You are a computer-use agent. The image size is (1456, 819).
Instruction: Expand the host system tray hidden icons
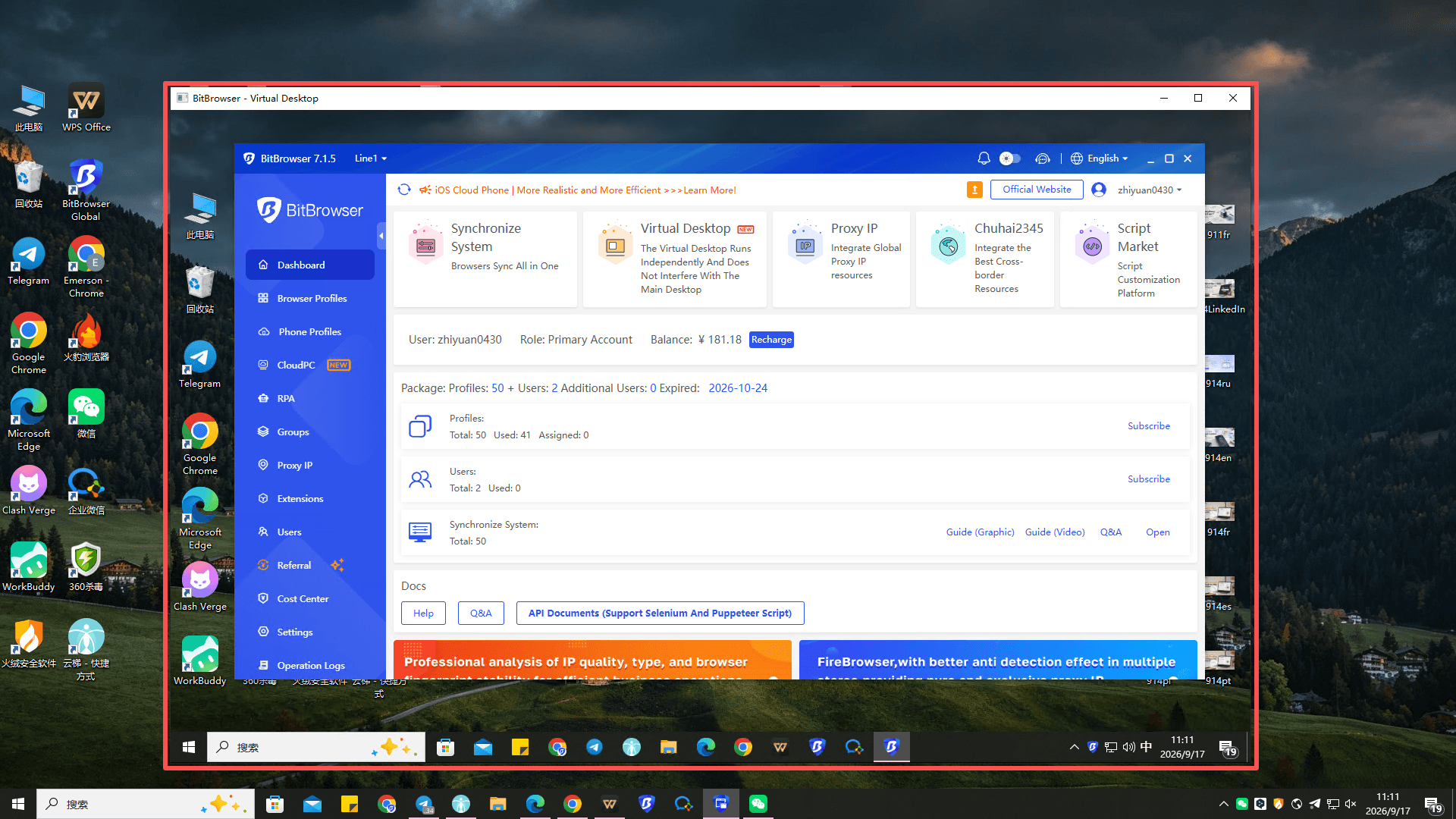coord(1223,804)
